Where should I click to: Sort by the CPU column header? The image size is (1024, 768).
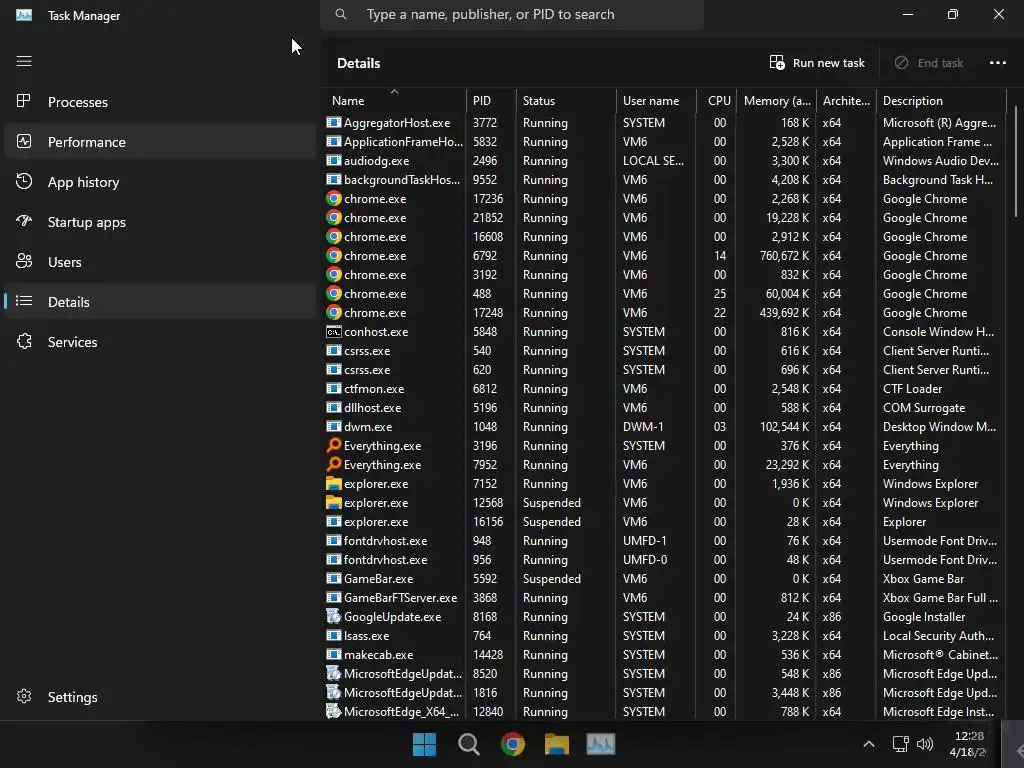pos(717,100)
